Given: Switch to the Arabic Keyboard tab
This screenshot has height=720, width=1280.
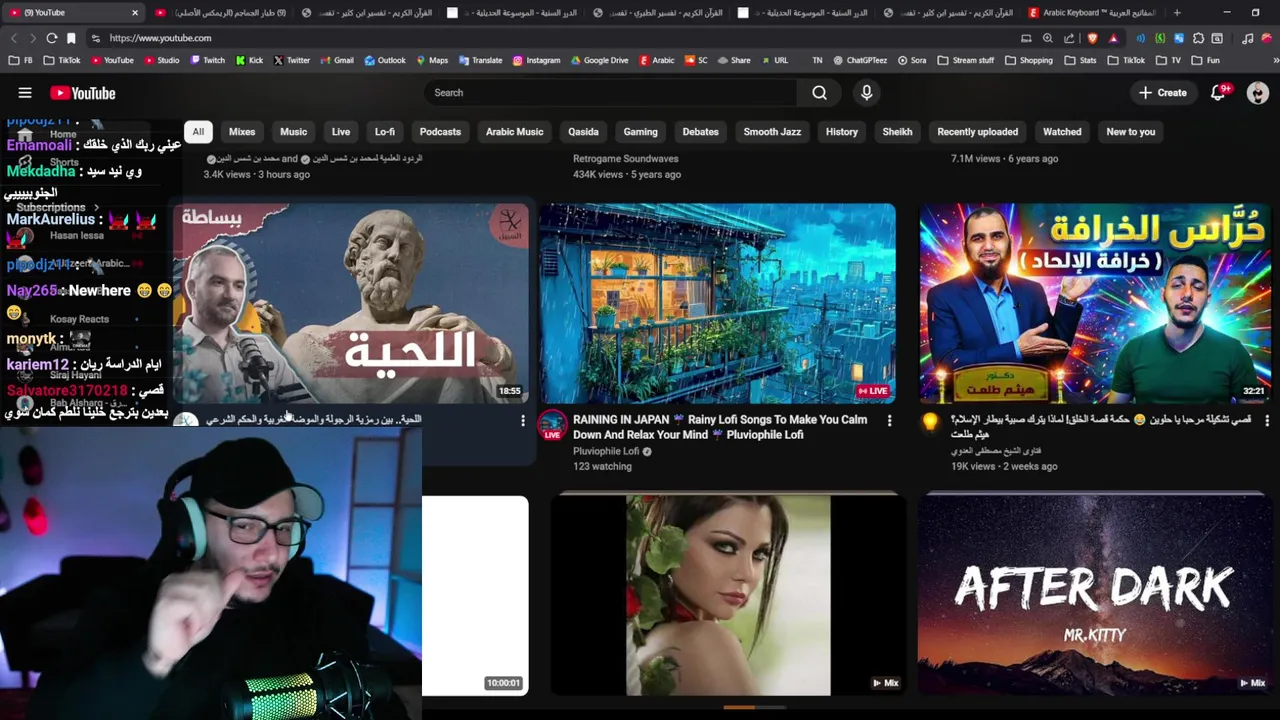Looking at the screenshot, I should point(1090,13).
